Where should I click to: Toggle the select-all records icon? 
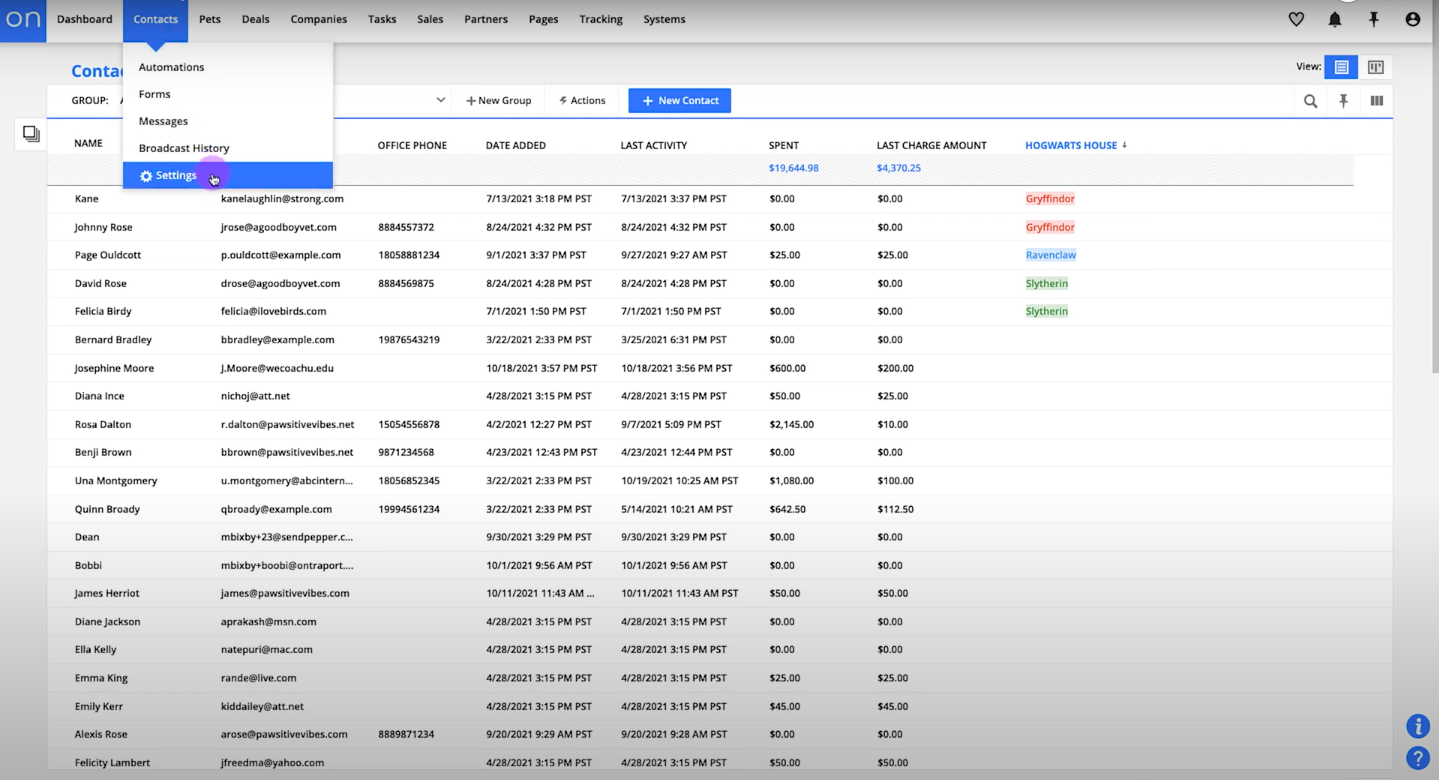[x=31, y=134]
